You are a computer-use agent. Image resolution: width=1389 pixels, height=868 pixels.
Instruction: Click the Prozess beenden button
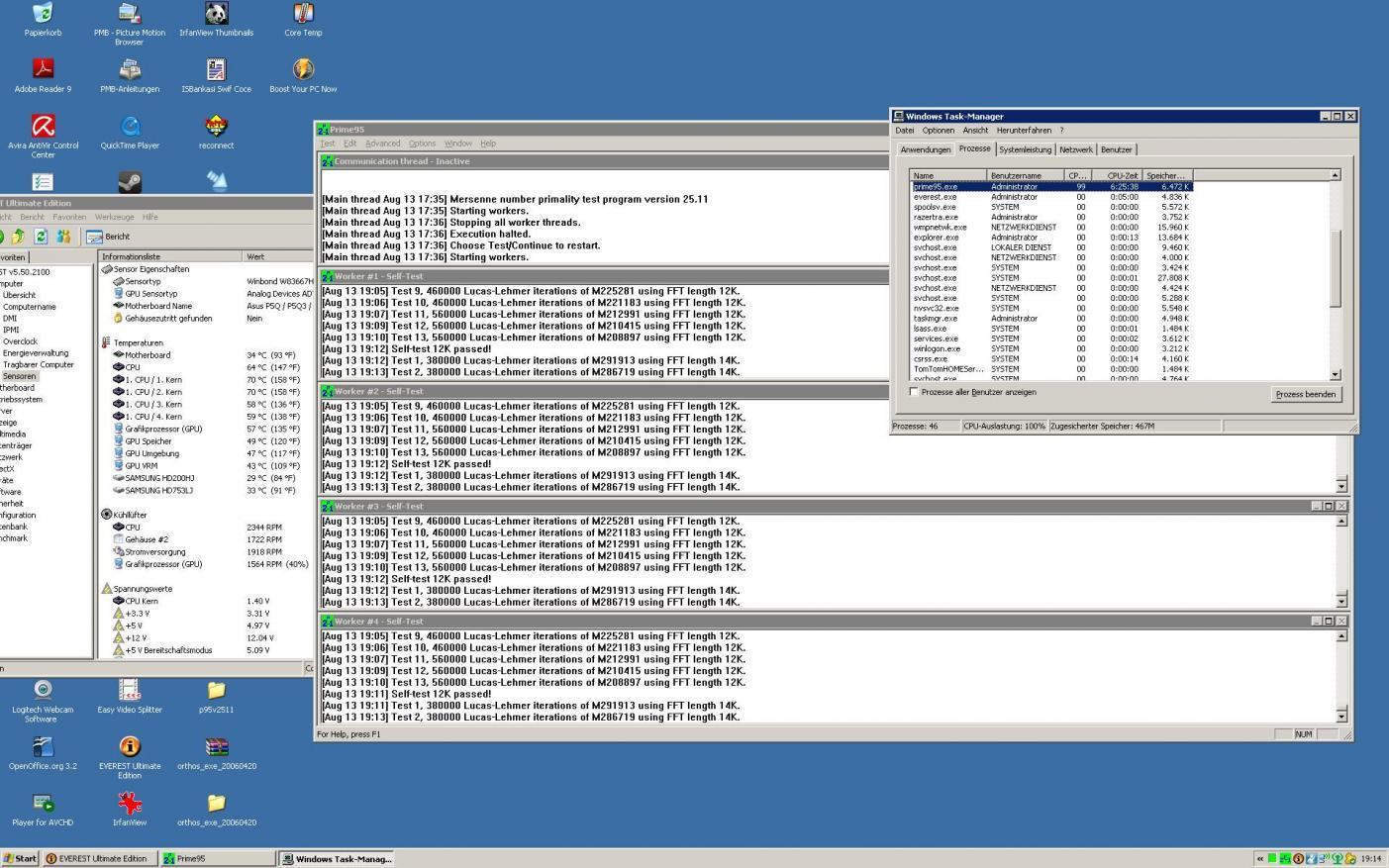pyautogui.click(x=1306, y=394)
